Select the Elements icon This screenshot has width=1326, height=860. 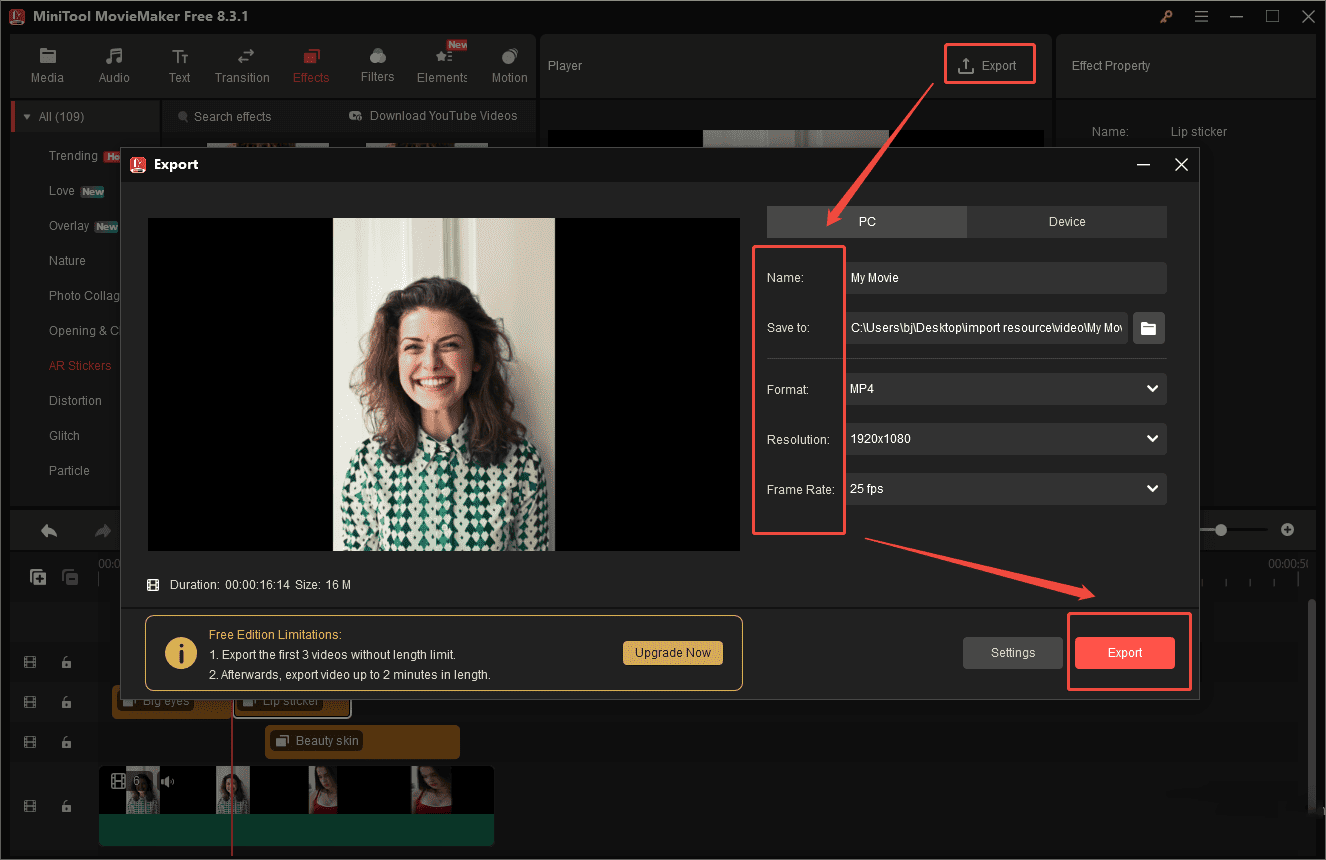pyautogui.click(x=442, y=64)
